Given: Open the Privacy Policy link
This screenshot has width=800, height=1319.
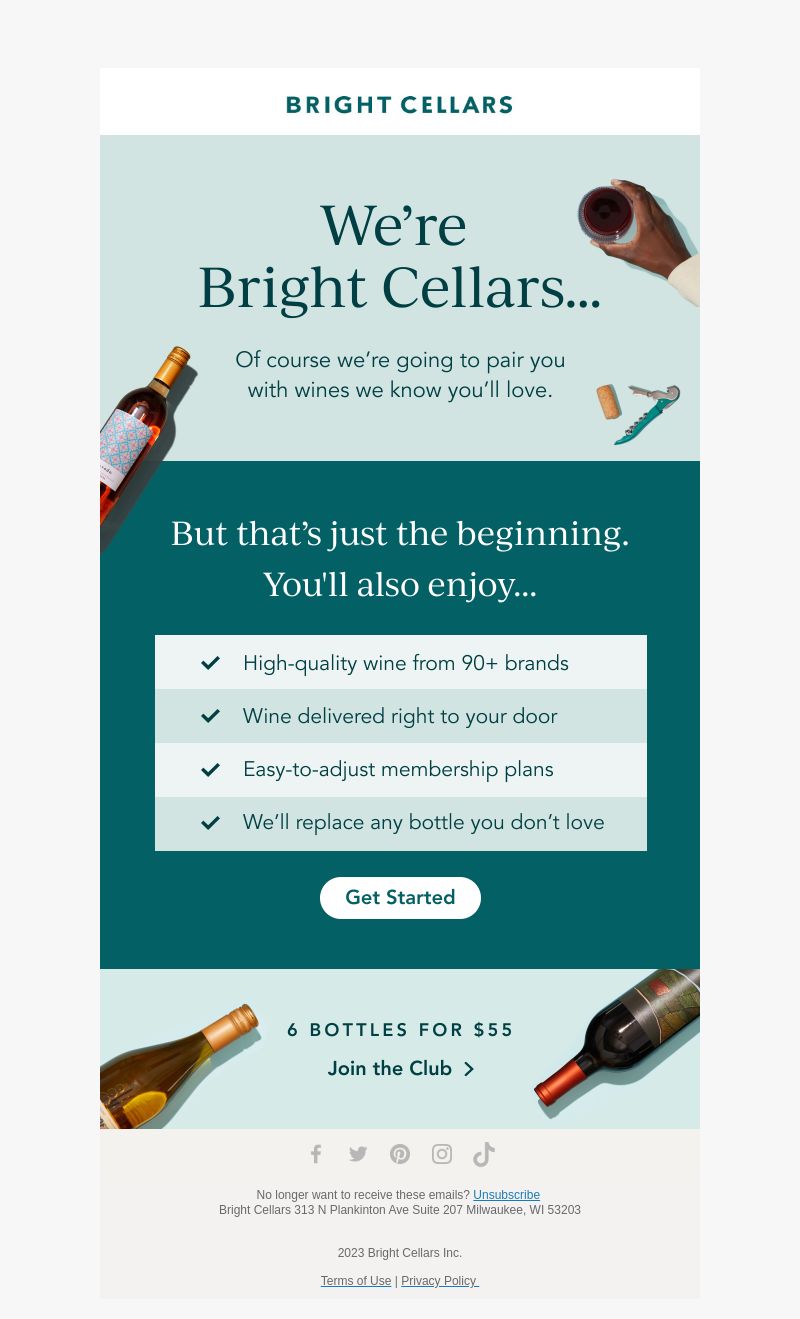Looking at the screenshot, I should pyautogui.click(x=440, y=1281).
